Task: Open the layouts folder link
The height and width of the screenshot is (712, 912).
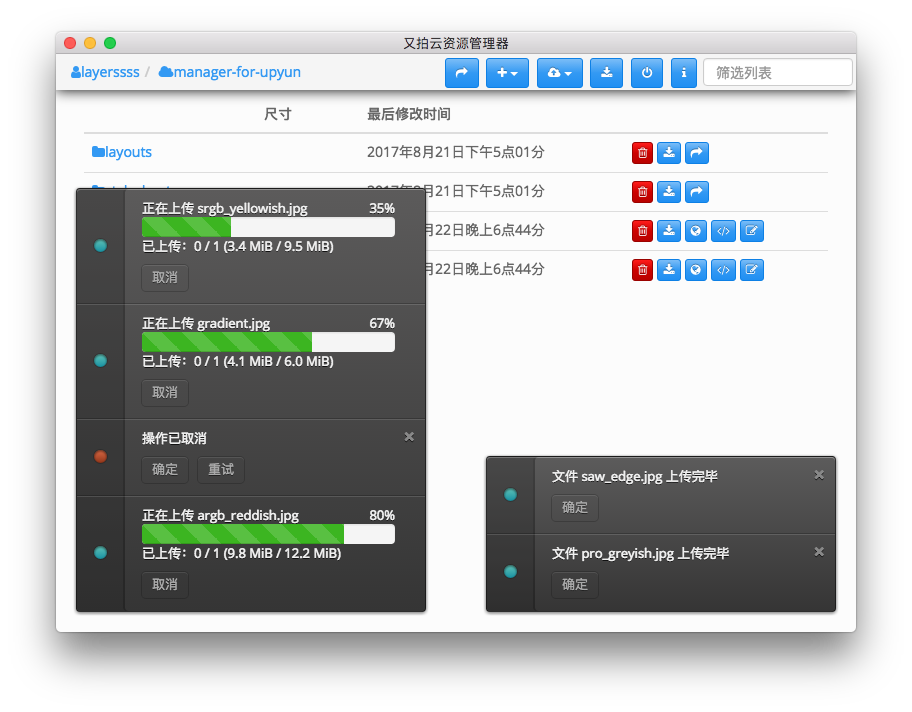Action: 122,152
